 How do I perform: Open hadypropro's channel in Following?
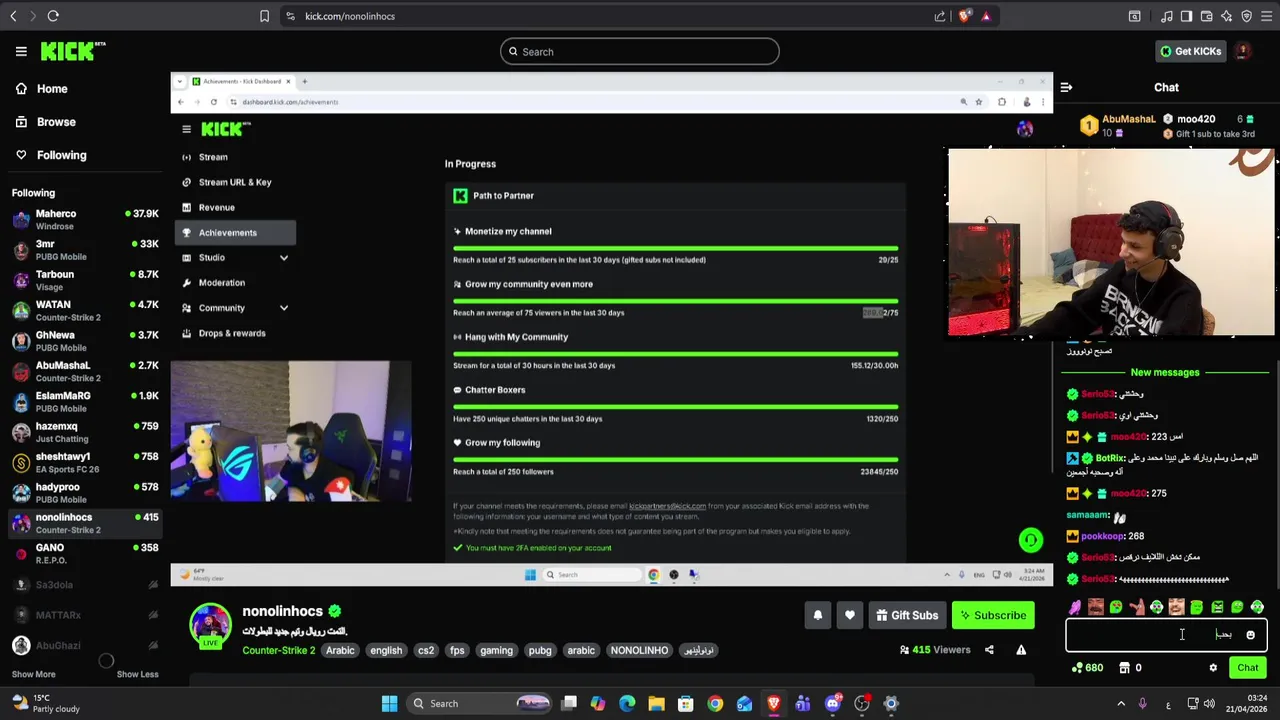[85, 492]
